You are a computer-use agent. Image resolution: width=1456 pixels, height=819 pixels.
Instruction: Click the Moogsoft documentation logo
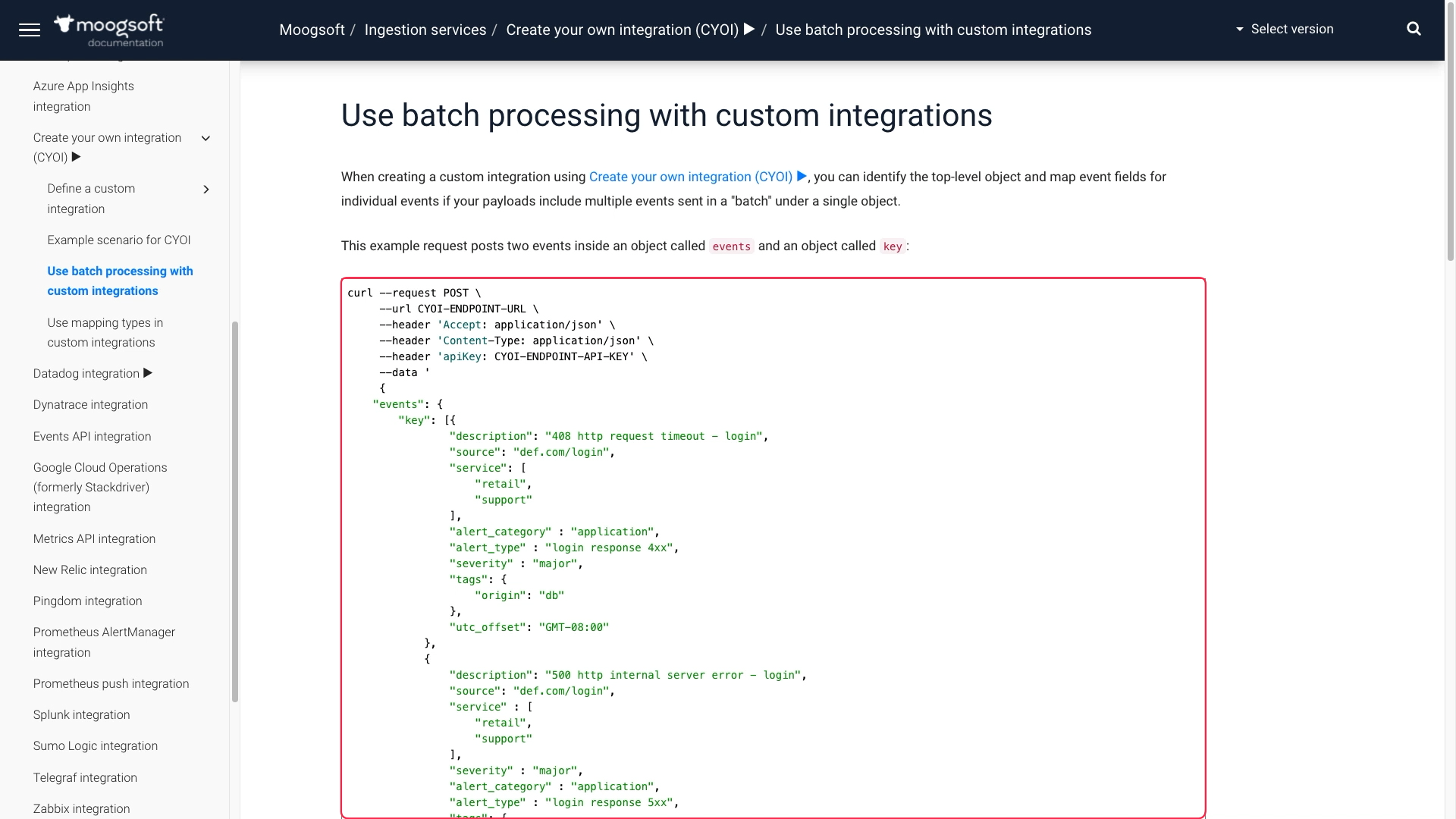click(109, 30)
